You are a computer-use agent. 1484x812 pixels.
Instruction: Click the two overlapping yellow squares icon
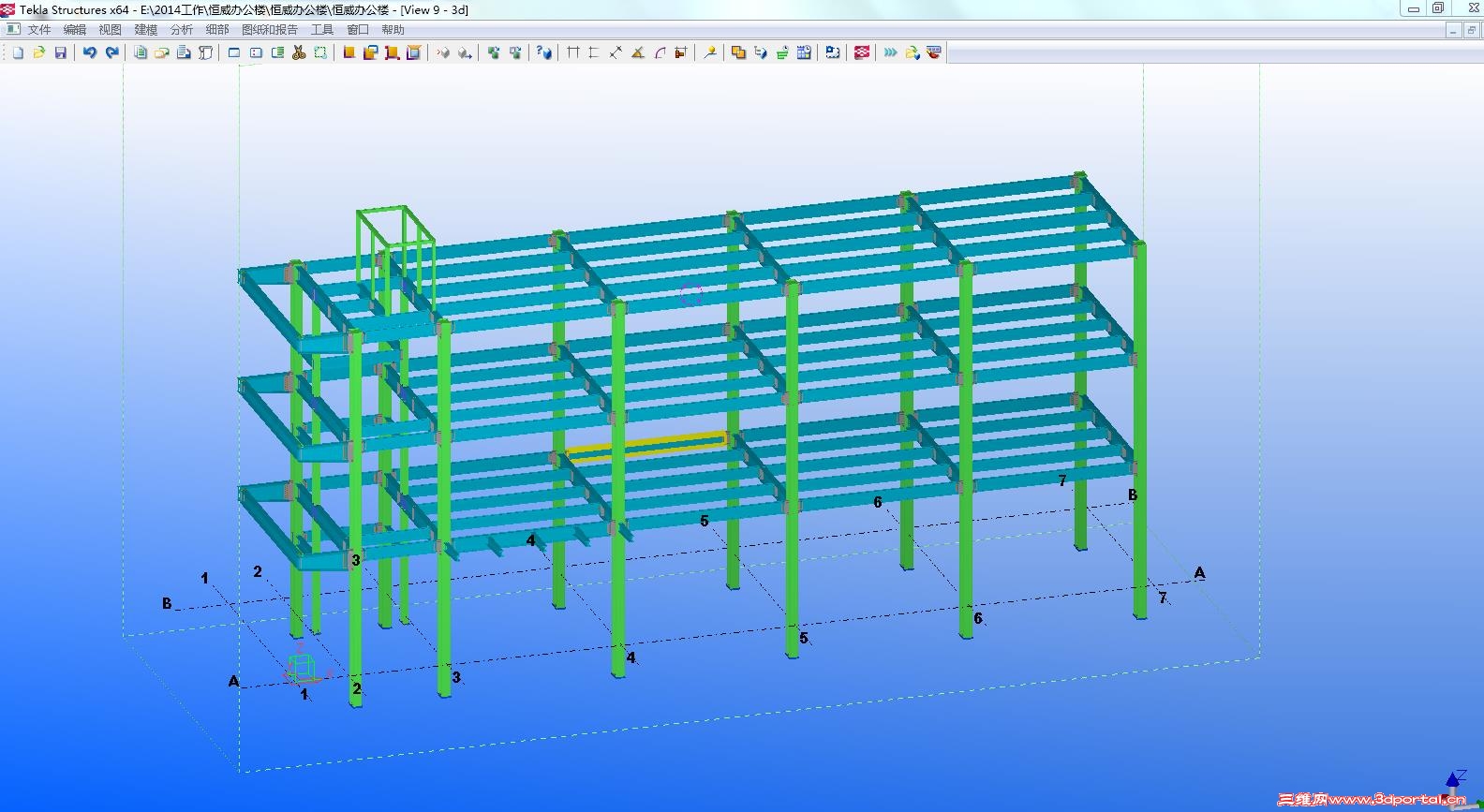point(738,52)
